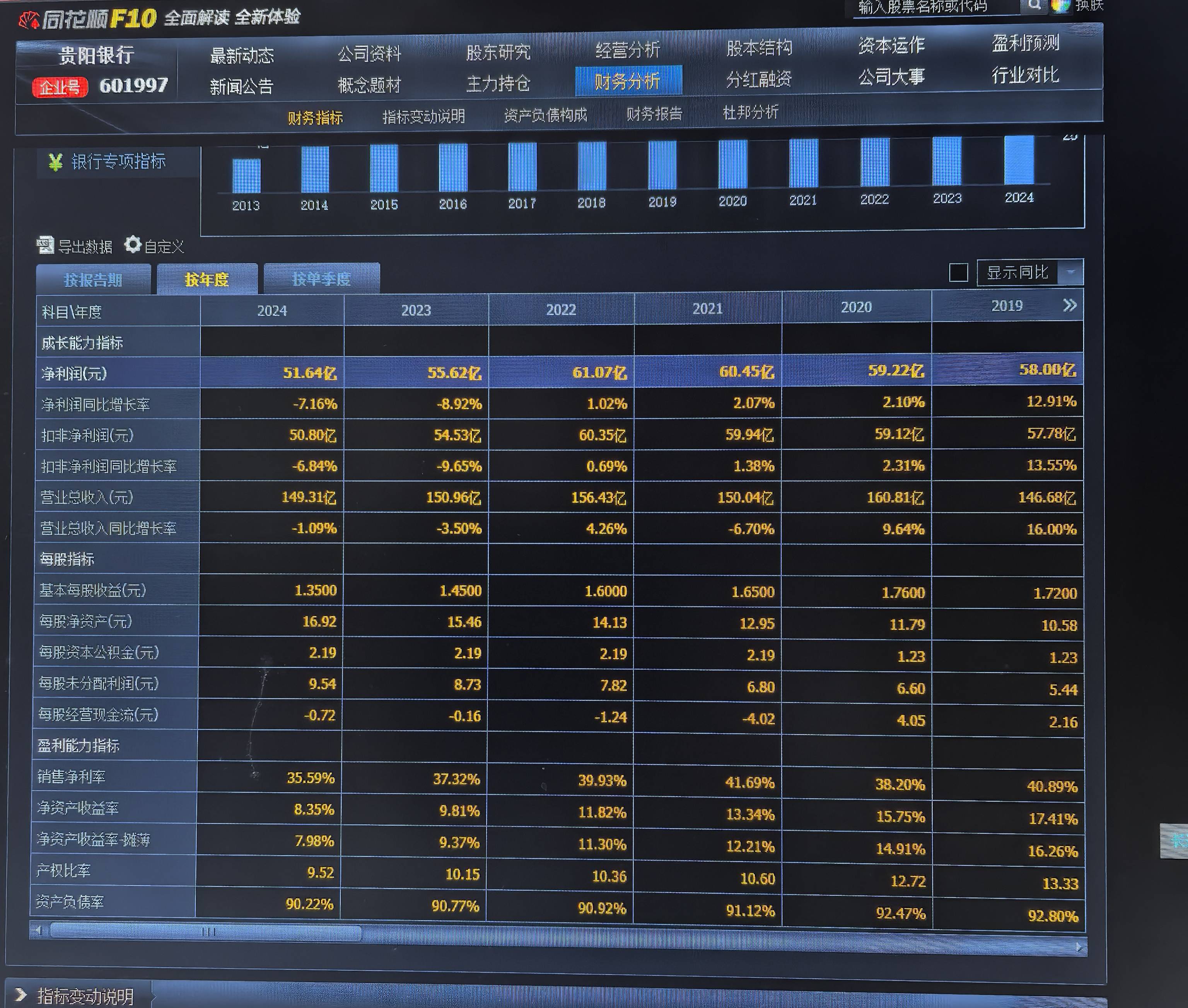Image resolution: width=1188 pixels, height=1008 pixels.
Task: Go to 股东研究 menu
Action: (498, 52)
